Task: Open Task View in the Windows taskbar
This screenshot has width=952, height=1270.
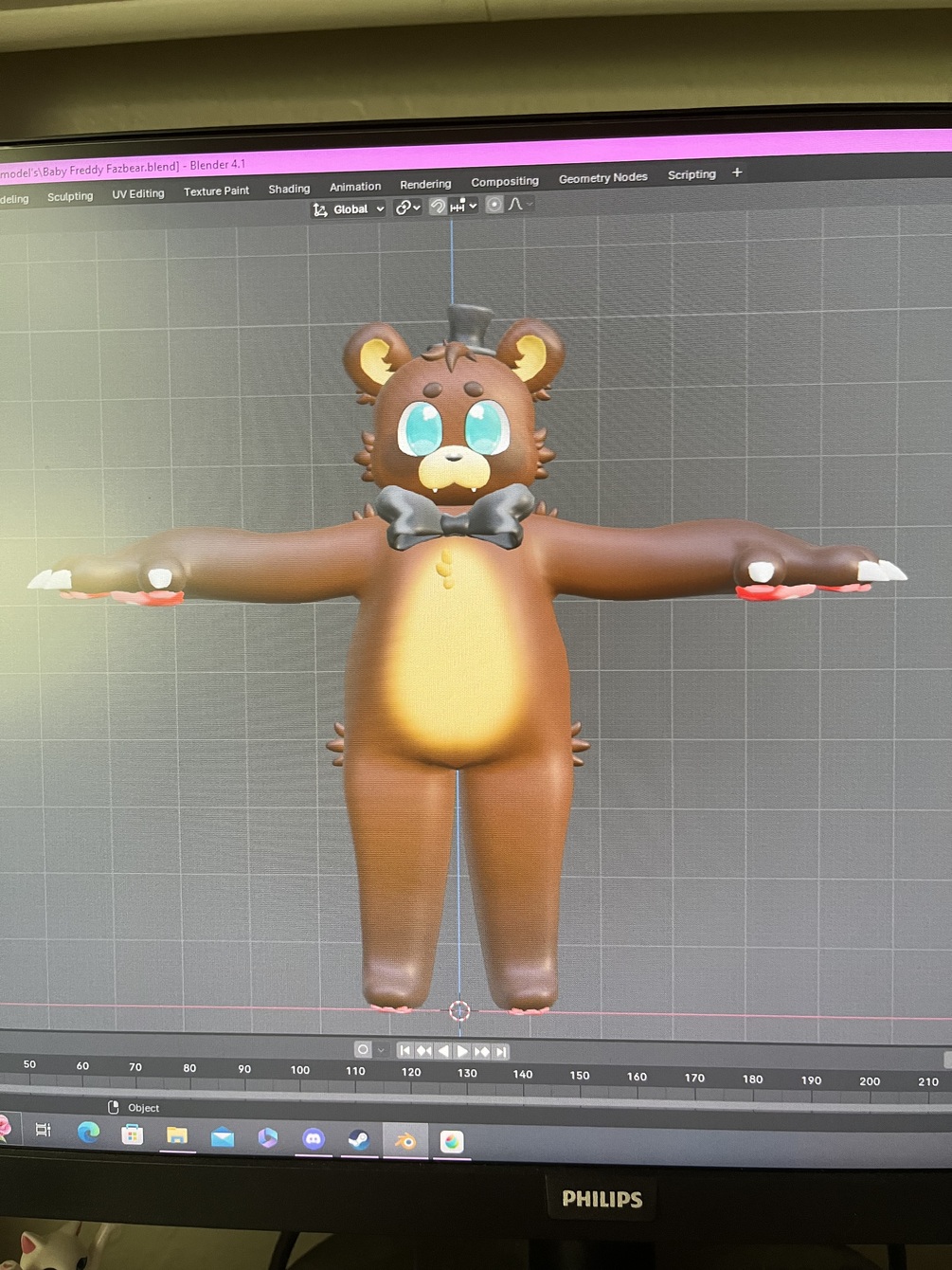Action: point(43,1129)
